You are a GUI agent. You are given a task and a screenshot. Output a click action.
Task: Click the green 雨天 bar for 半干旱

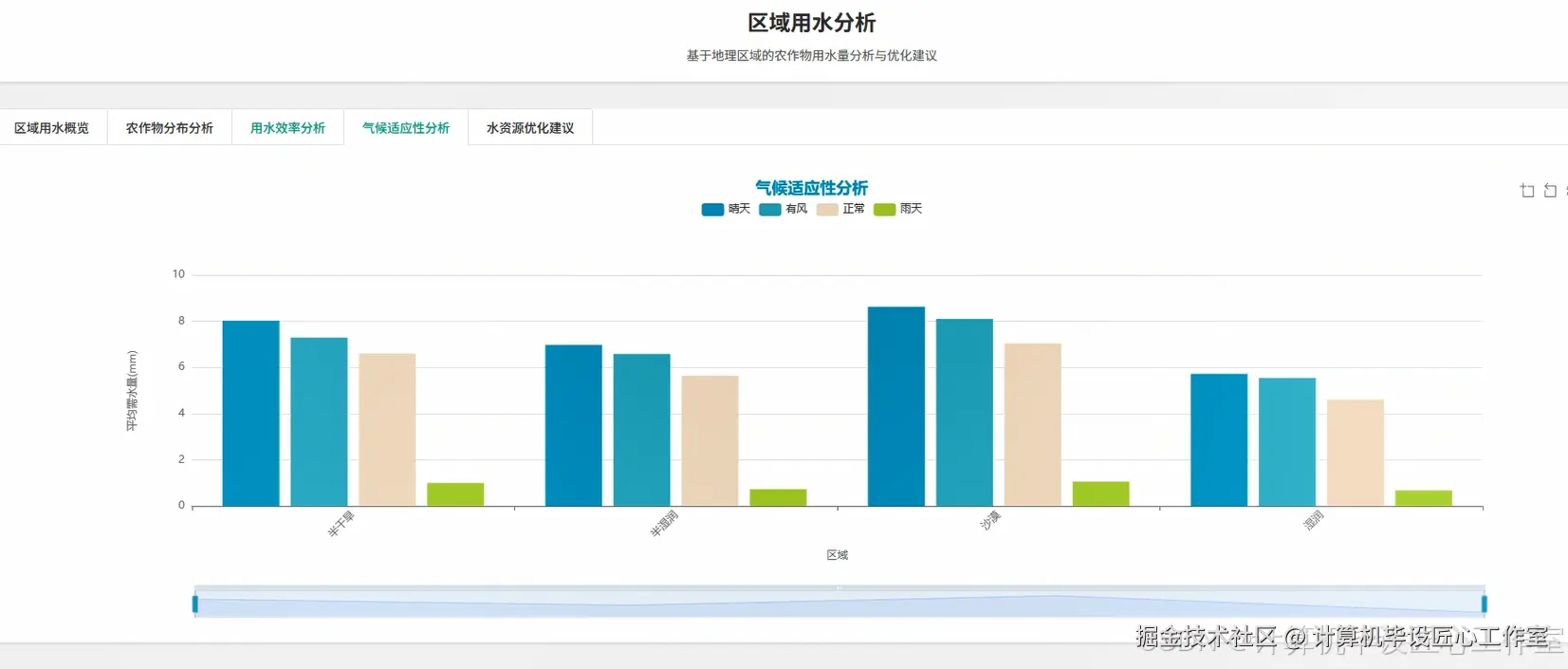coord(455,494)
